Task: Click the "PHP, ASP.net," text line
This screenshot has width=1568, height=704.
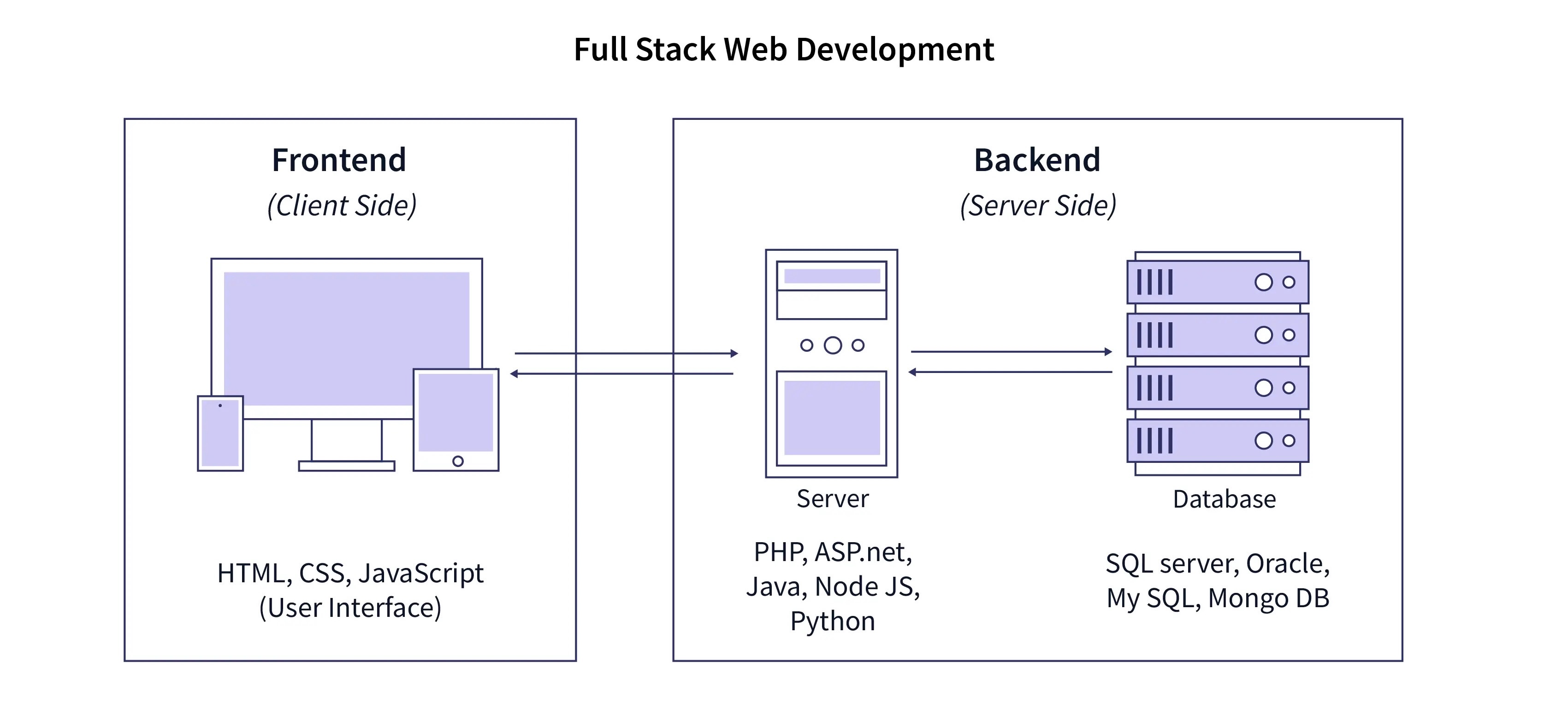Action: click(833, 552)
